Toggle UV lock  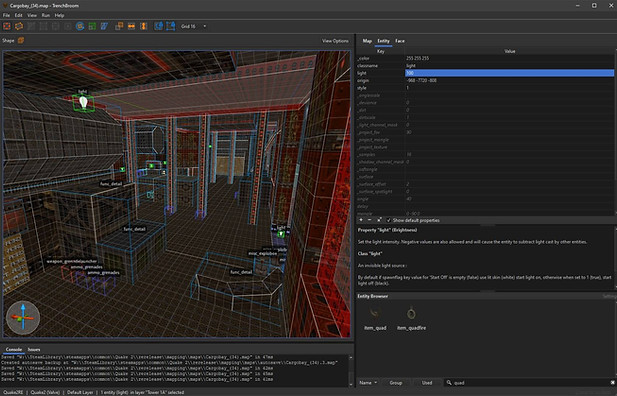171,26
